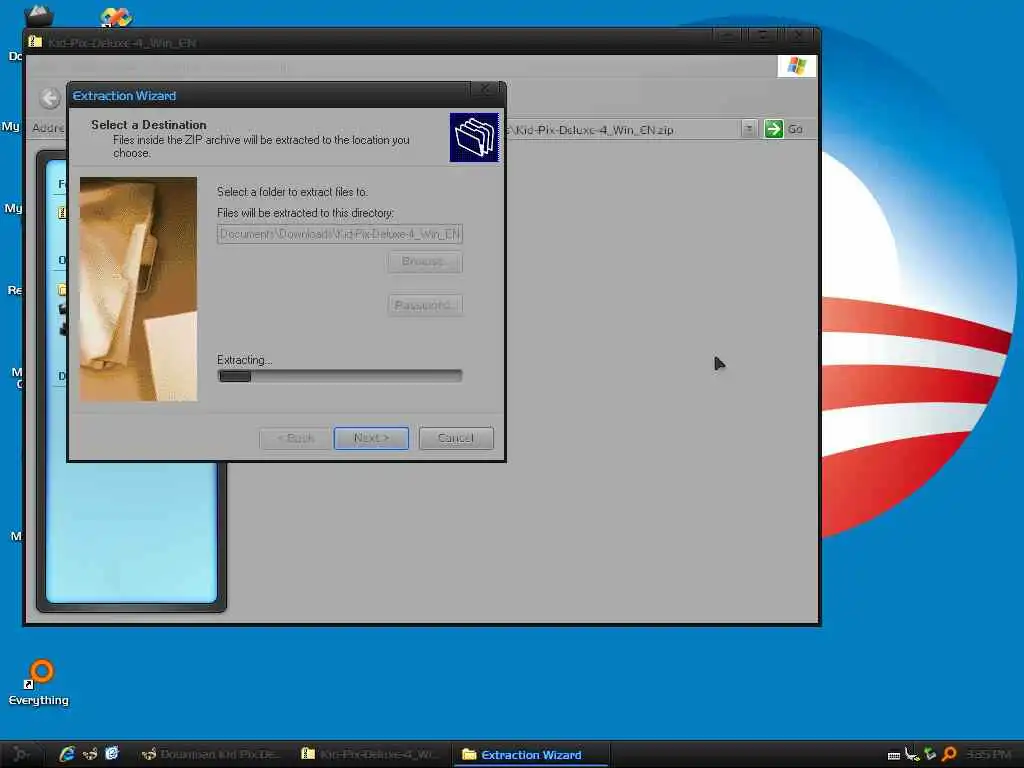1024x768 pixels.
Task: Close the Extraction Wizard dialog
Action: point(485,89)
